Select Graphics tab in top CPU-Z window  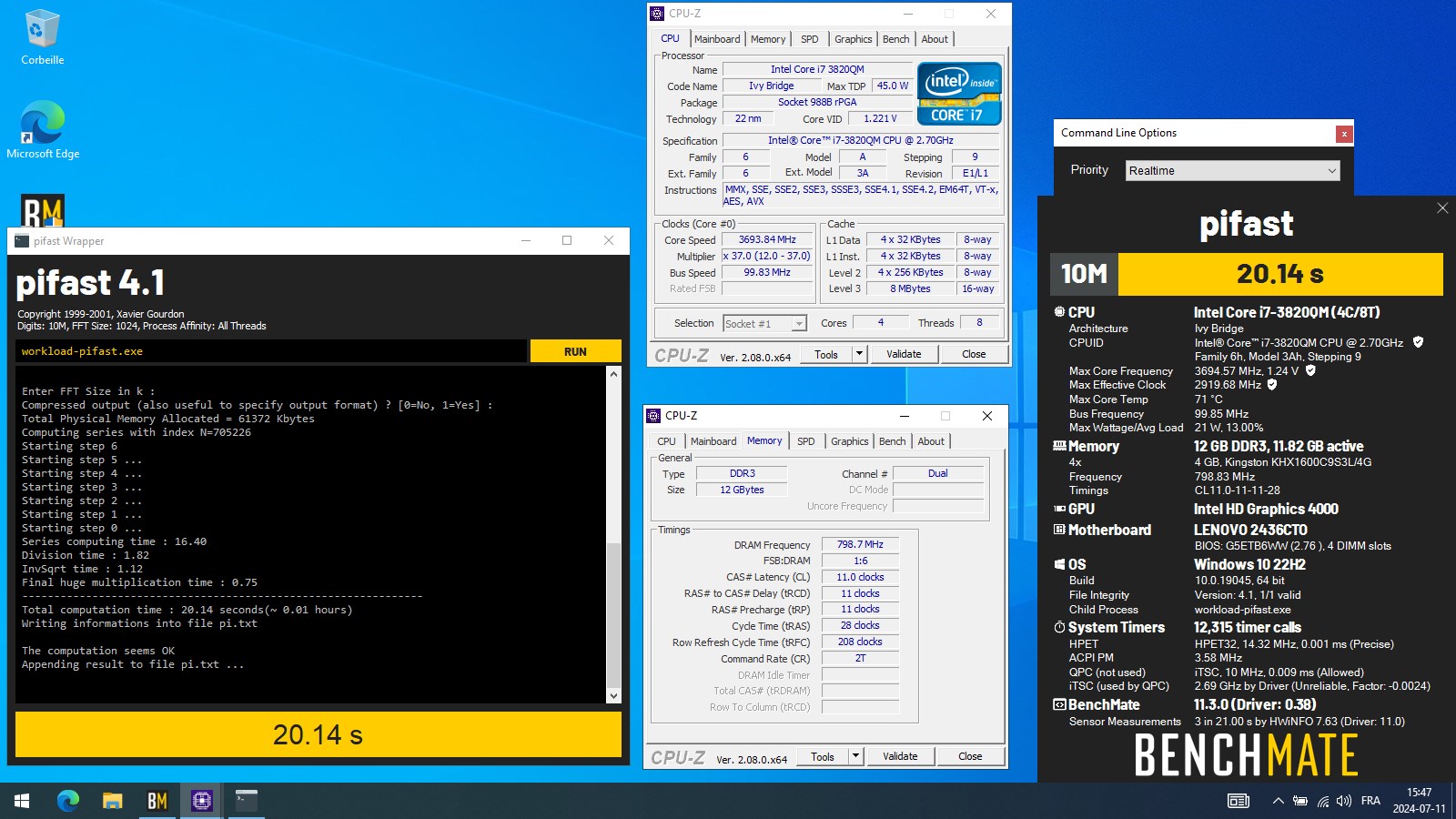[853, 39]
